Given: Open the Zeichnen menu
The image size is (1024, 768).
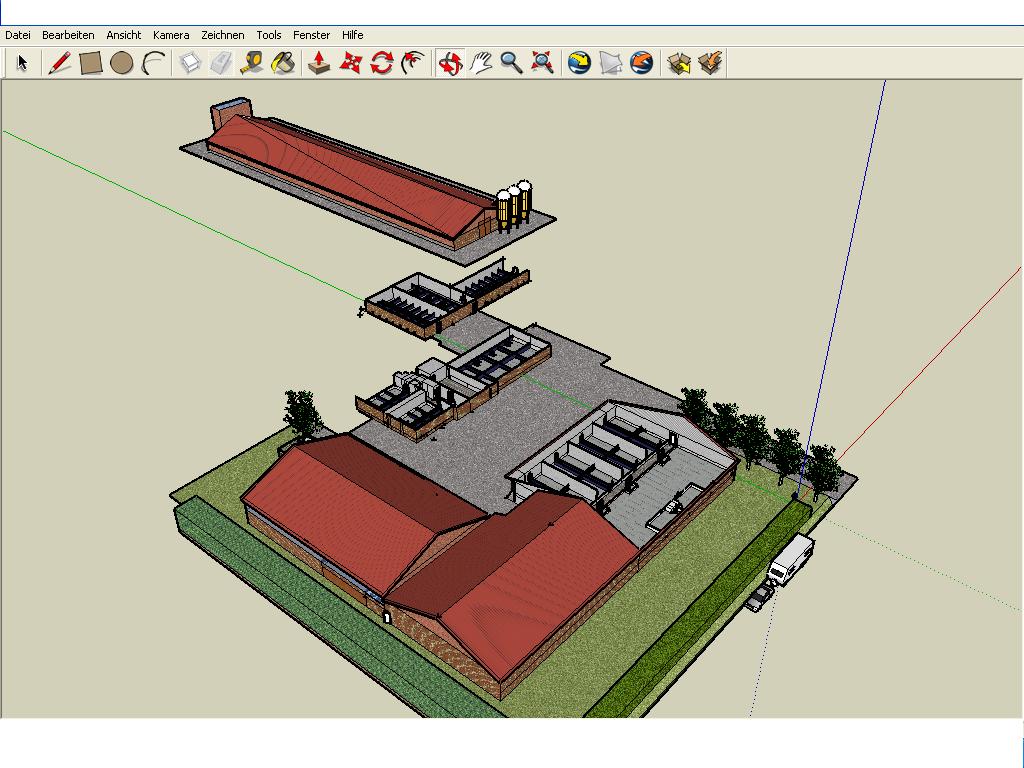Looking at the screenshot, I should point(222,35).
